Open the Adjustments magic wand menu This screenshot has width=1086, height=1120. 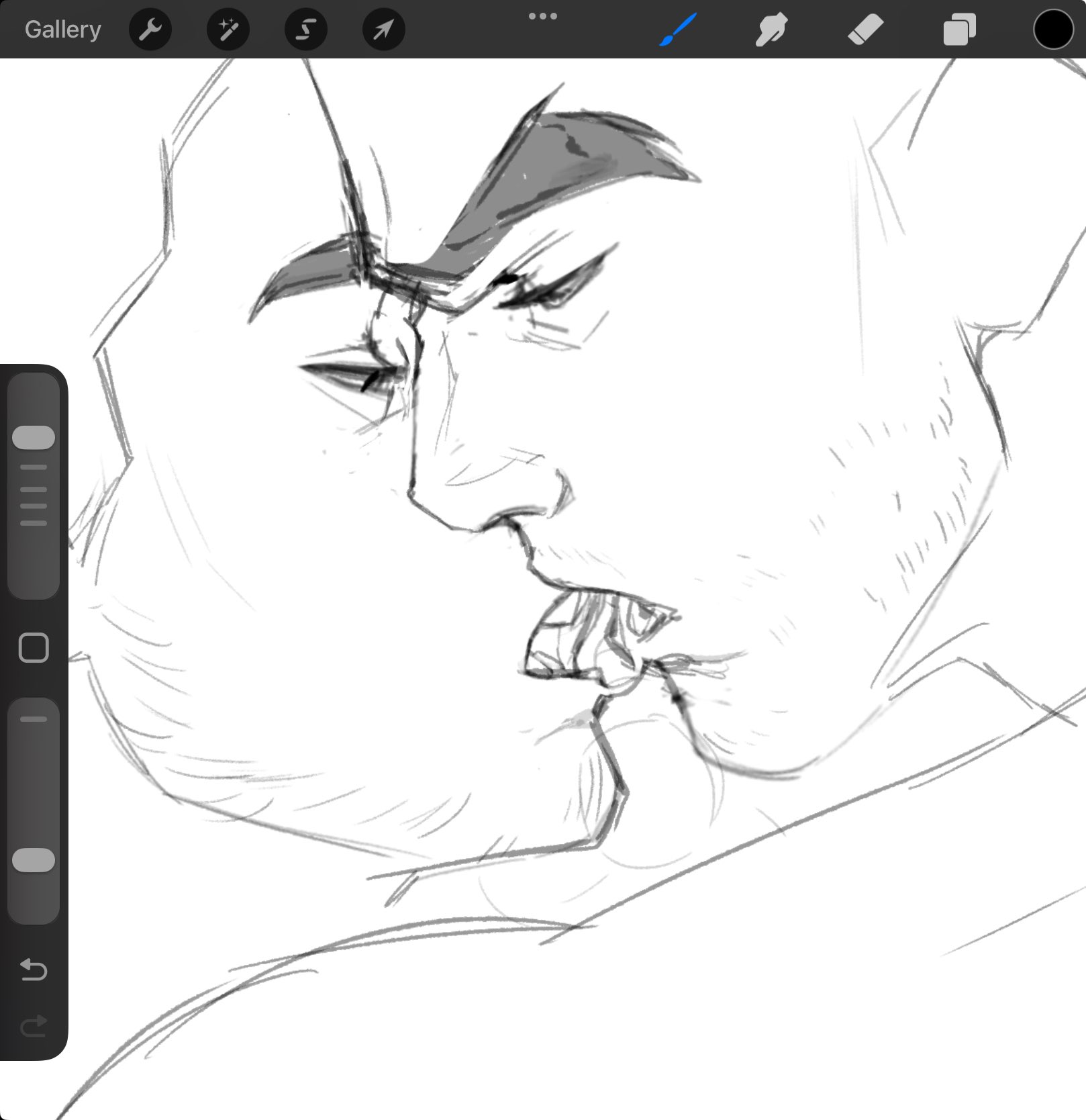[228, 30]
